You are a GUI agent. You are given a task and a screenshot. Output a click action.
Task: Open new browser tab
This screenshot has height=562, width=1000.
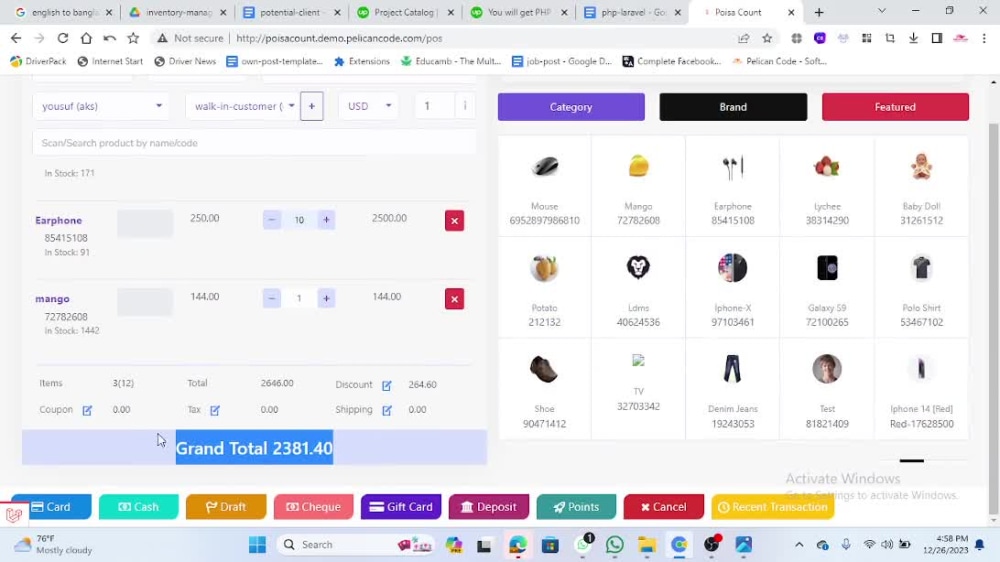819,12
